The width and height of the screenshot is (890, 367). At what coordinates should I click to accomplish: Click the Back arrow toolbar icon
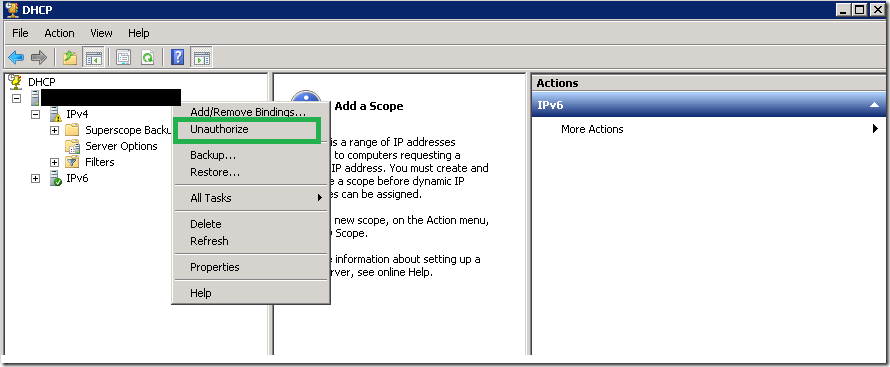coord(15,57)
